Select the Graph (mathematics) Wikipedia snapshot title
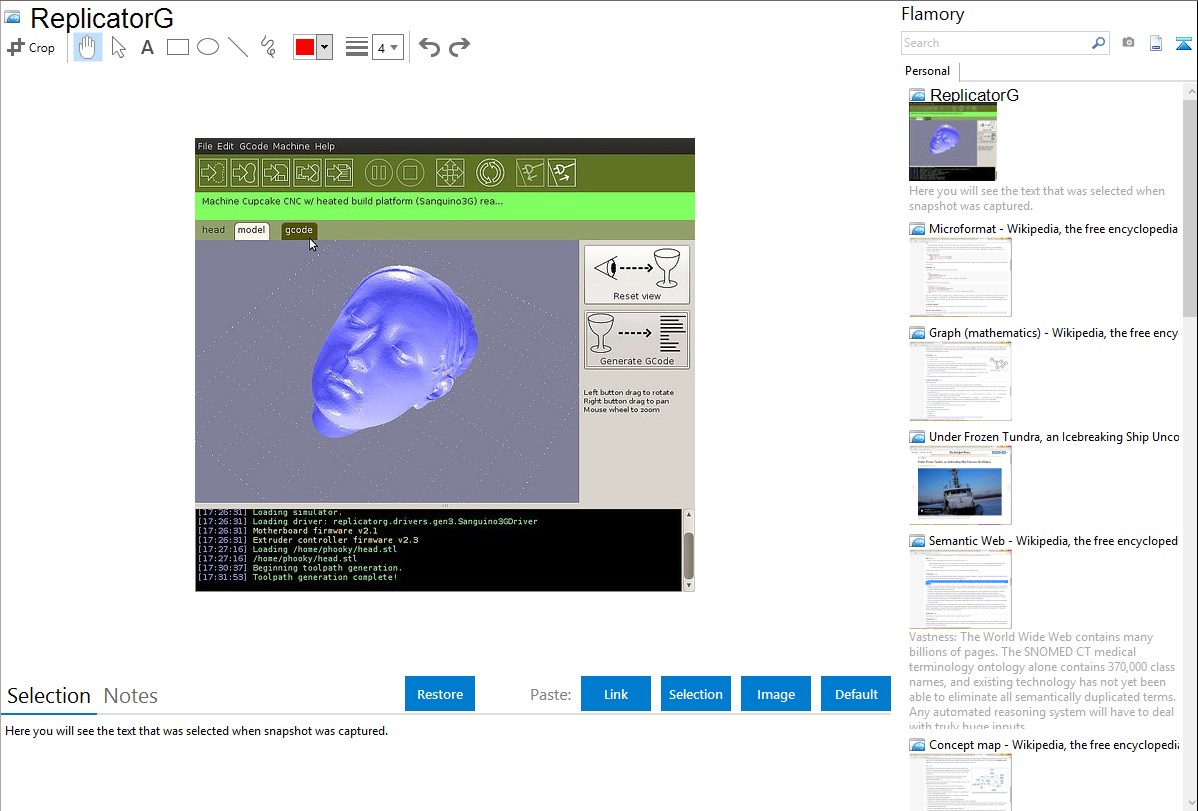This screenshot has width=1198, height=811. pos(1053,333)
